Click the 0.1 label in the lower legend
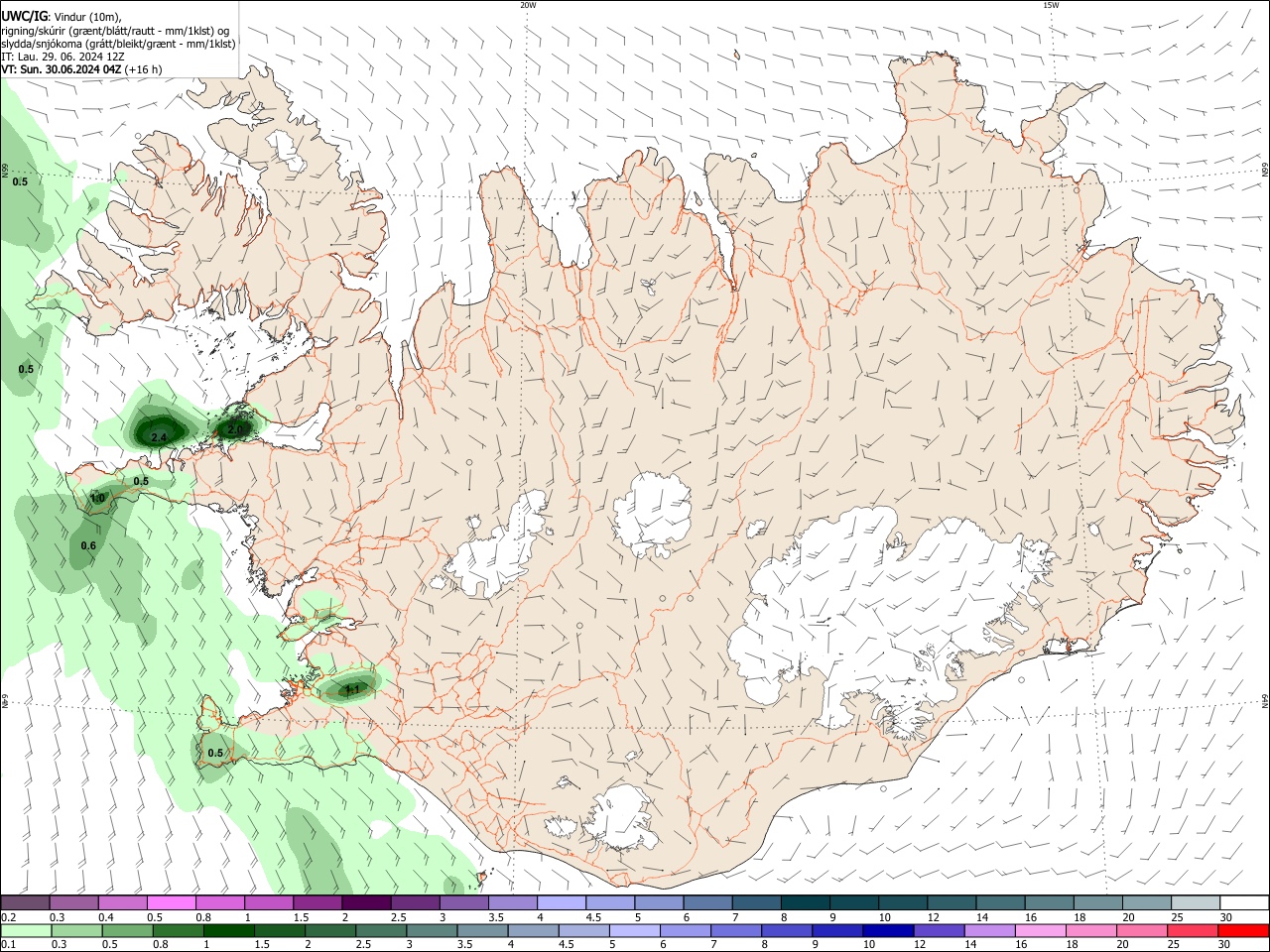 click(8, 944)
